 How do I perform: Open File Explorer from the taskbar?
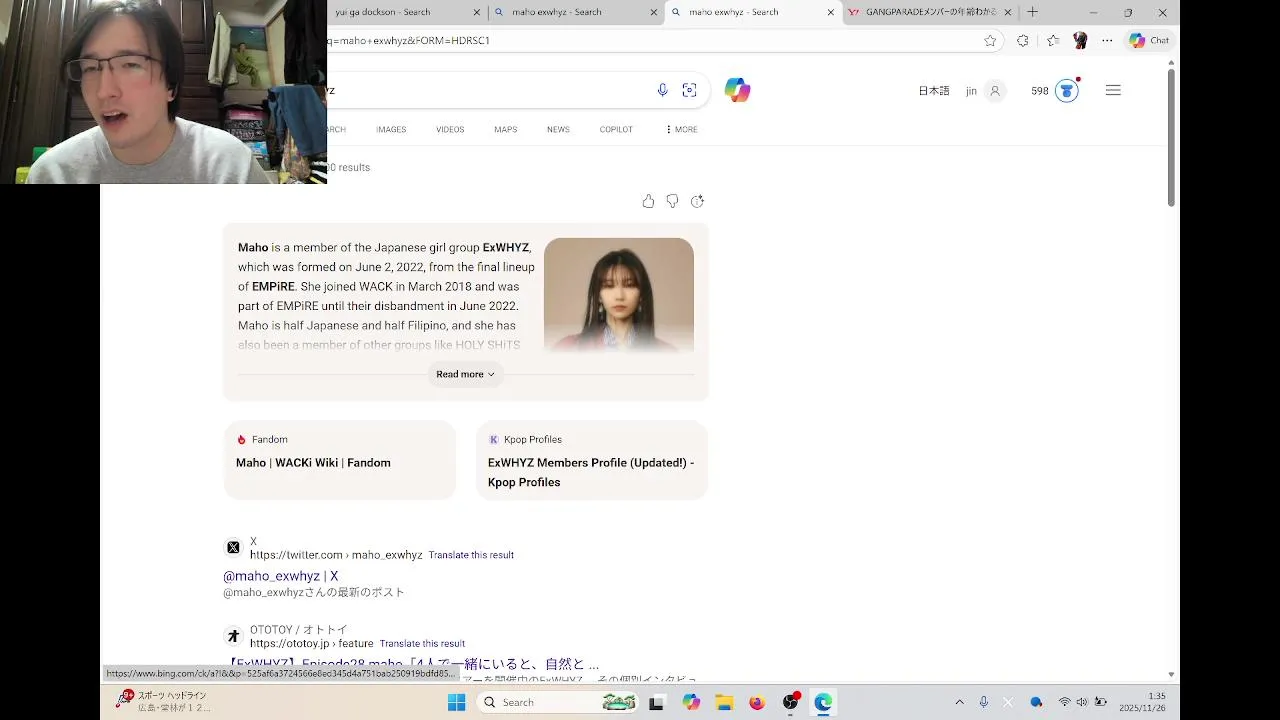click(724, 702)
